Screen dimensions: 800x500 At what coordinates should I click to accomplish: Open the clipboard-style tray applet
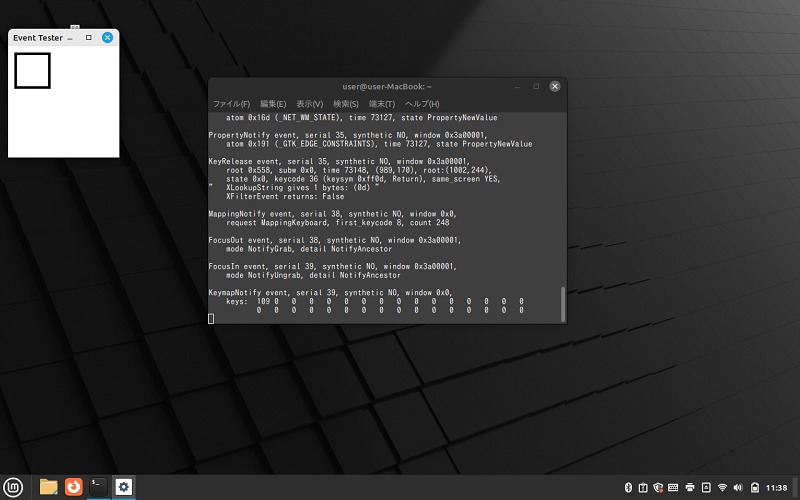(x=643, y=487)
